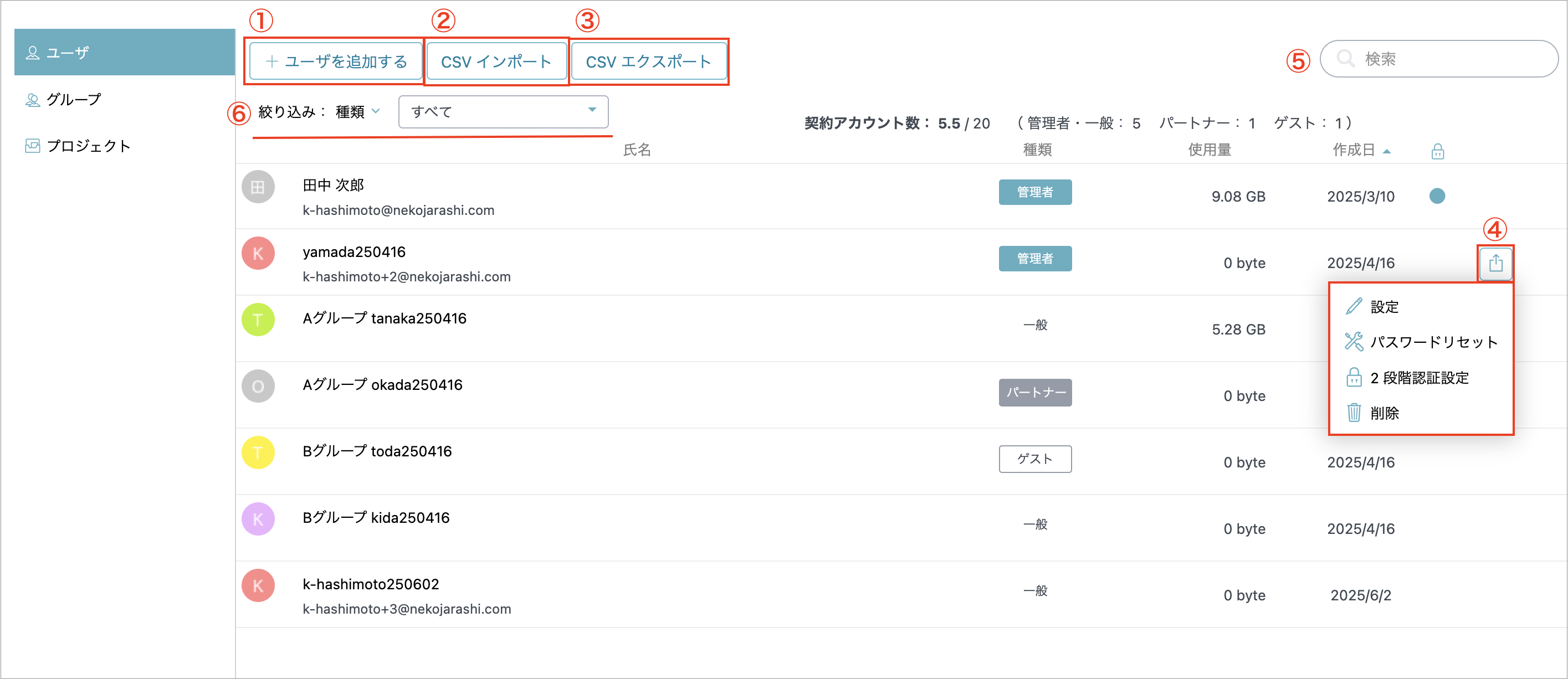Click the red K avatar for yamada250416
The image size is (1568, 679).
tap(258, 253)
